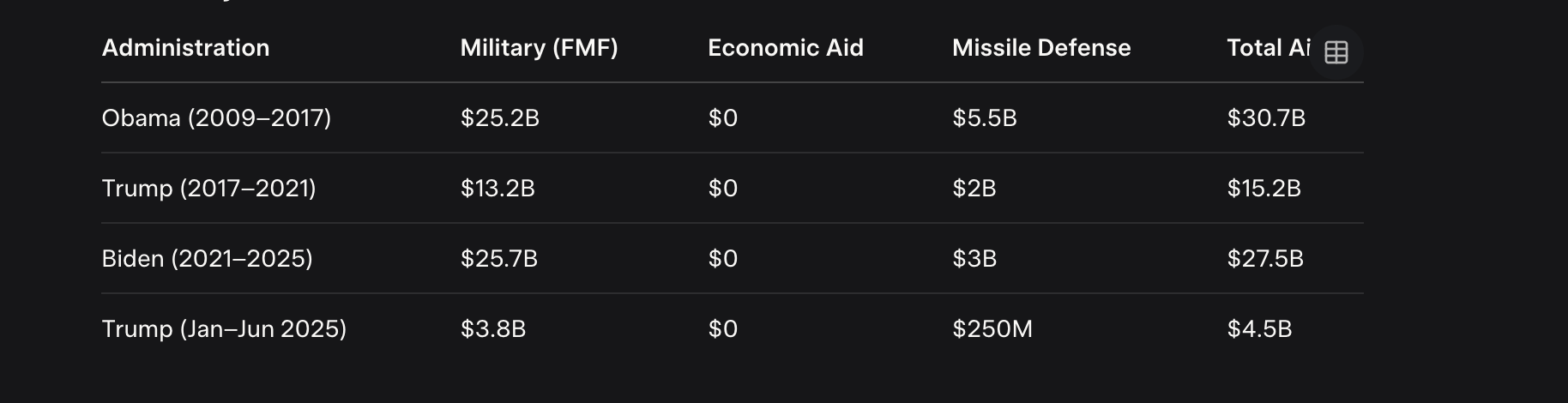The width and height of the screenshot is (1568, 403).
Task: Click the $5.5B missile defense cell
Action: tap(985, 118)
